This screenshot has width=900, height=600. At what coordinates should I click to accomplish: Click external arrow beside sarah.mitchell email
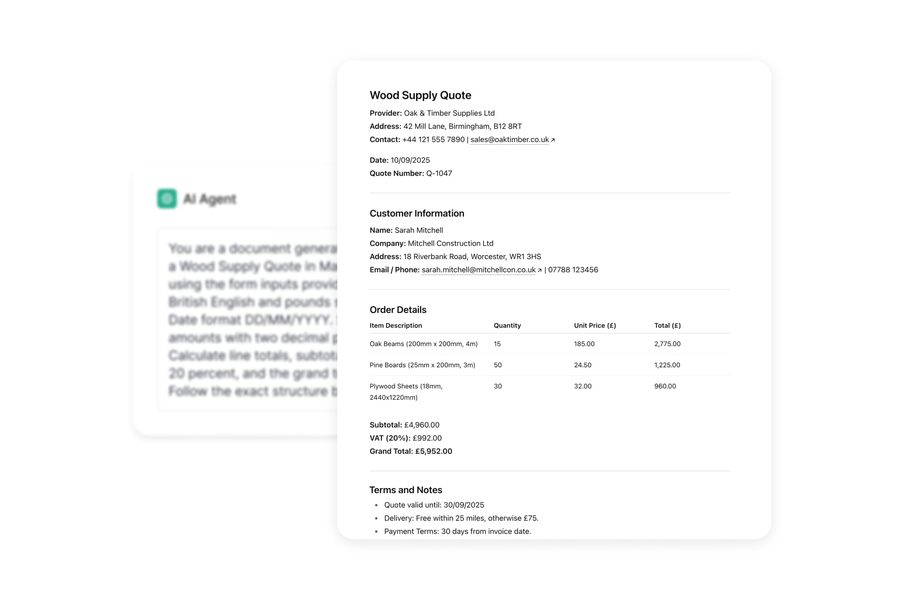540,270
